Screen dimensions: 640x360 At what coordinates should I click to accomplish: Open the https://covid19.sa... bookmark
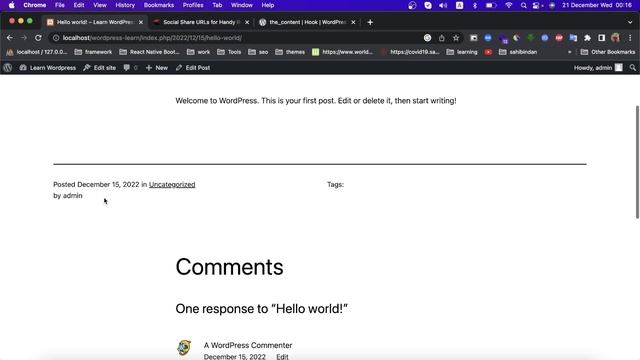tap(410, 52)
